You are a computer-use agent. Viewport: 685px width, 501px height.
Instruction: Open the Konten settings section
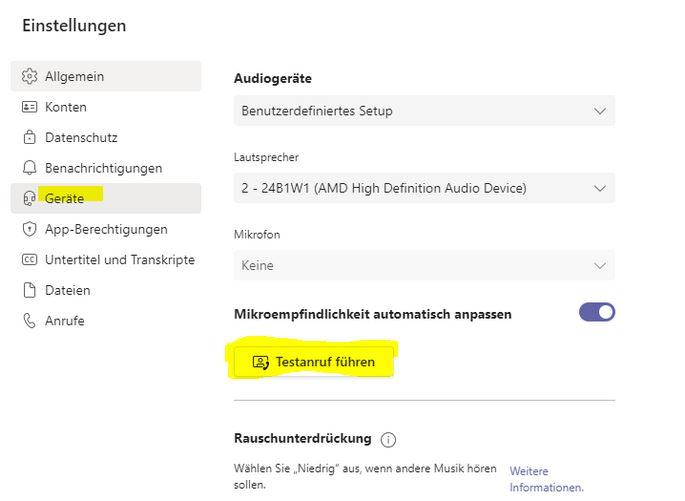(66, 107)
